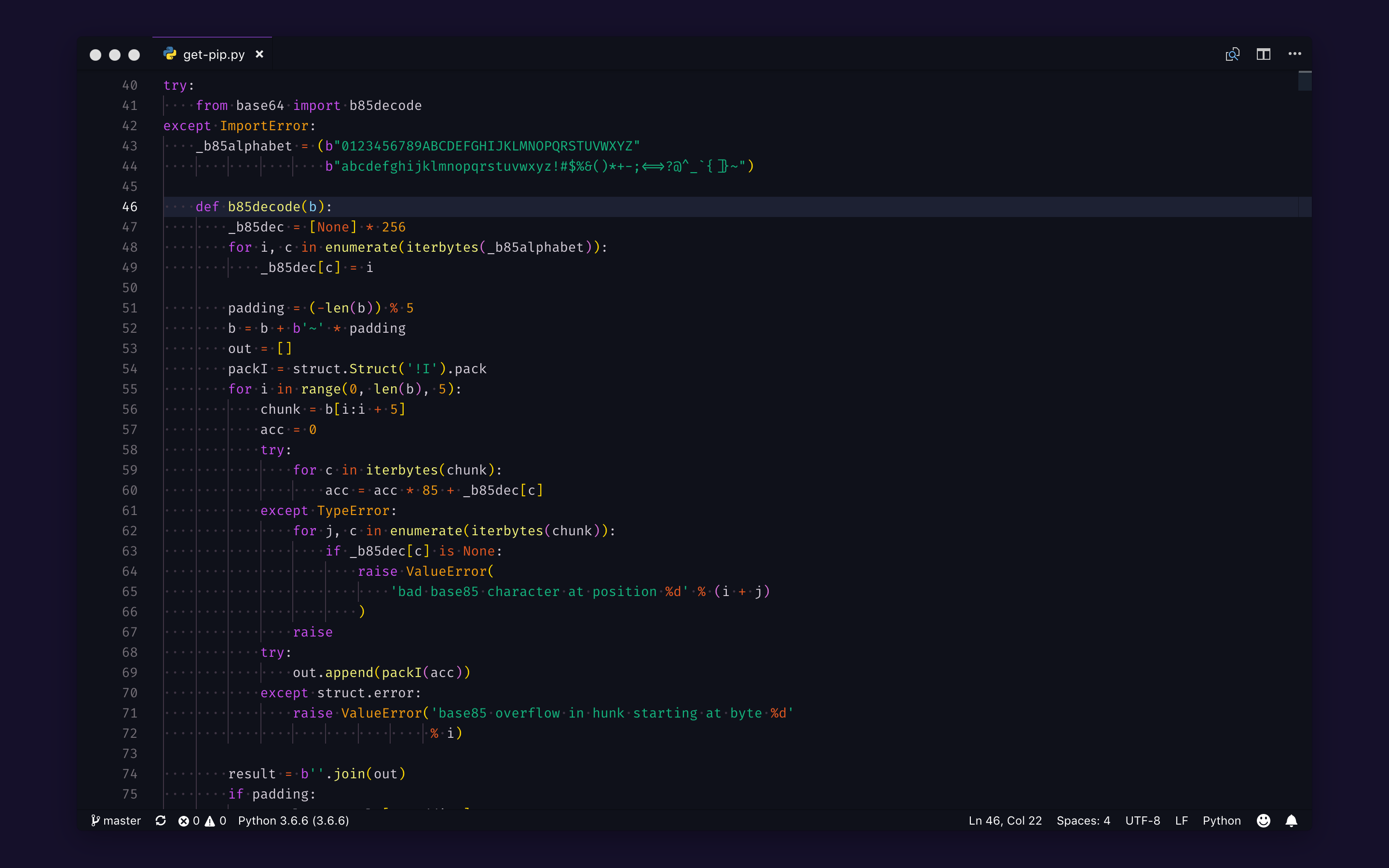Click the vertical scrollbar thumb of the editor
Viewport: 1389px width, 868px height.
click(x=1305, y=81)
